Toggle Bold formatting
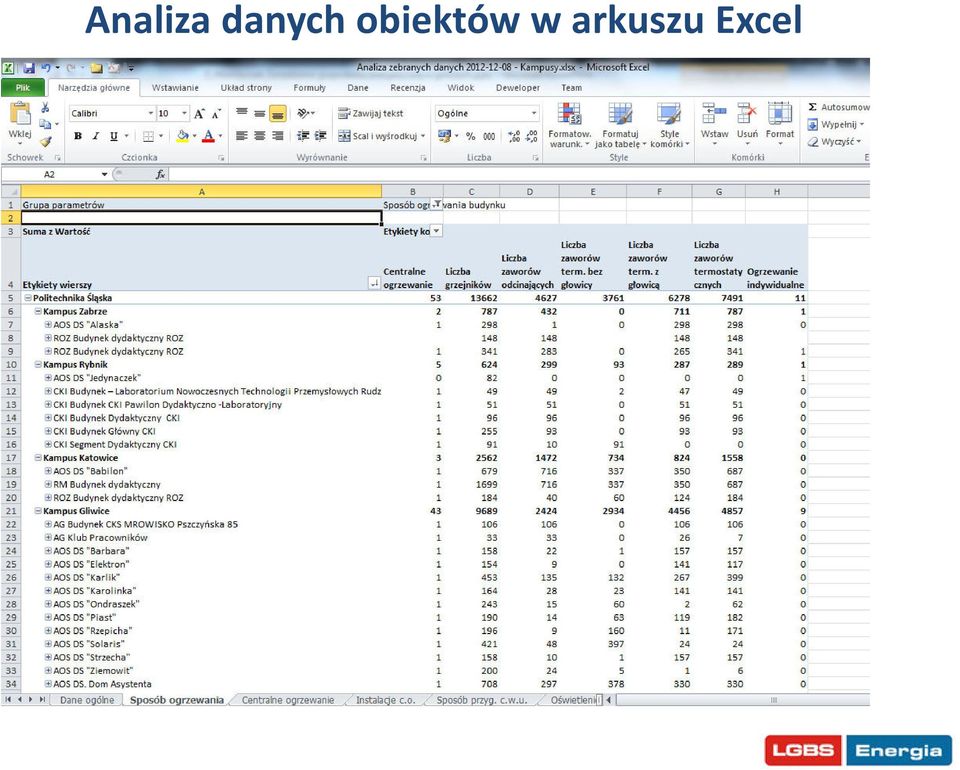Screen dimensions: 960x770 (78, 136)
